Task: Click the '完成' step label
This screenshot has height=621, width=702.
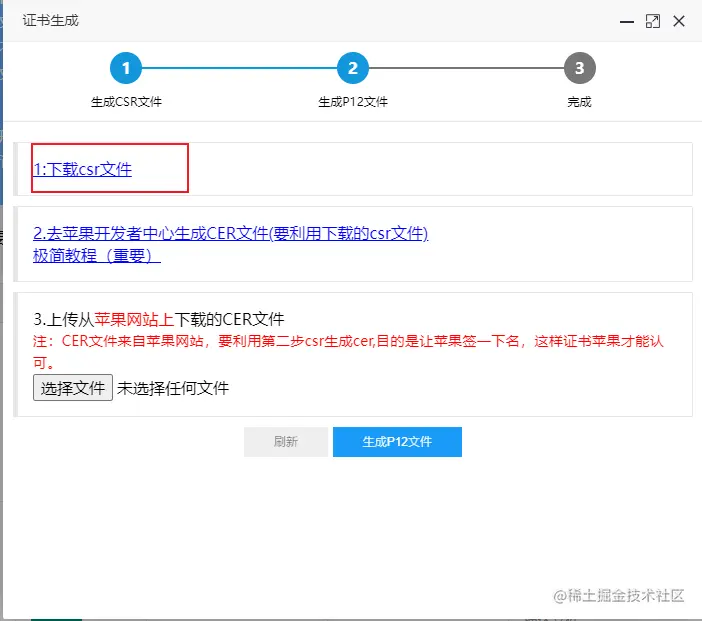Action: point(579,102)
